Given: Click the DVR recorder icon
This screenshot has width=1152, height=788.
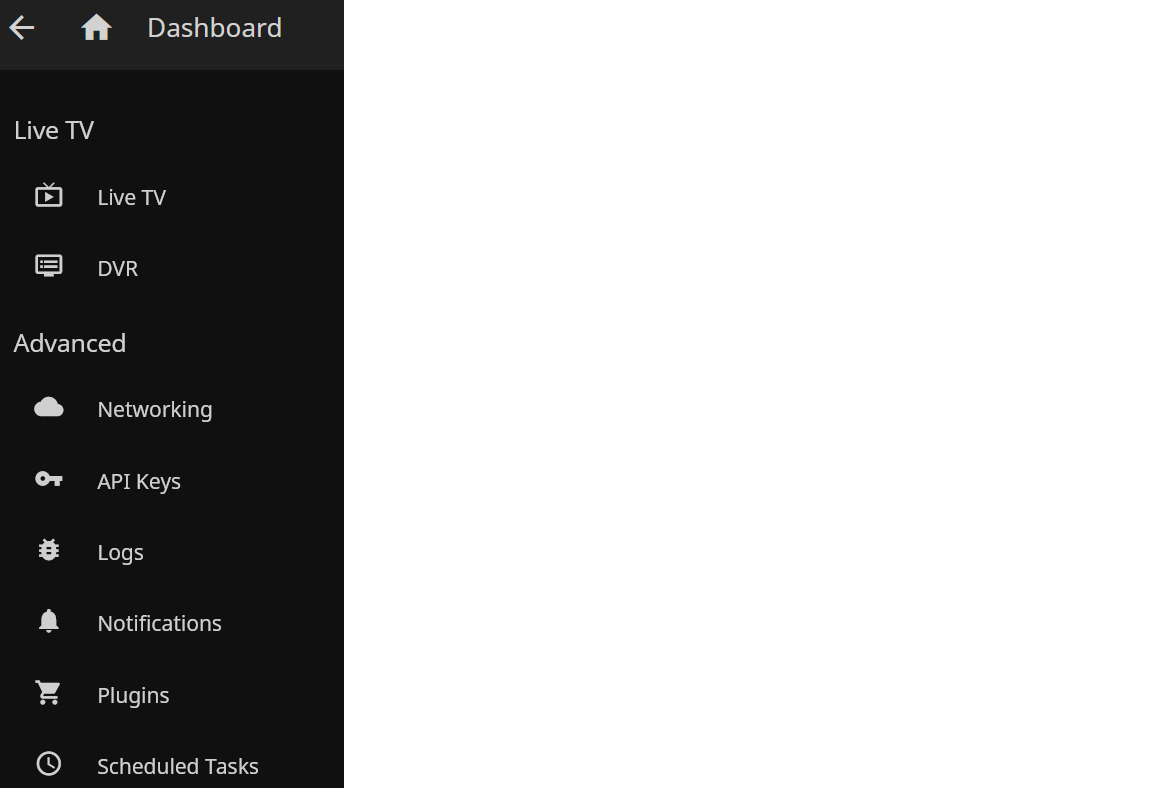Looking at the screenshot, I should pyautogui.click(x=49, y=266).
